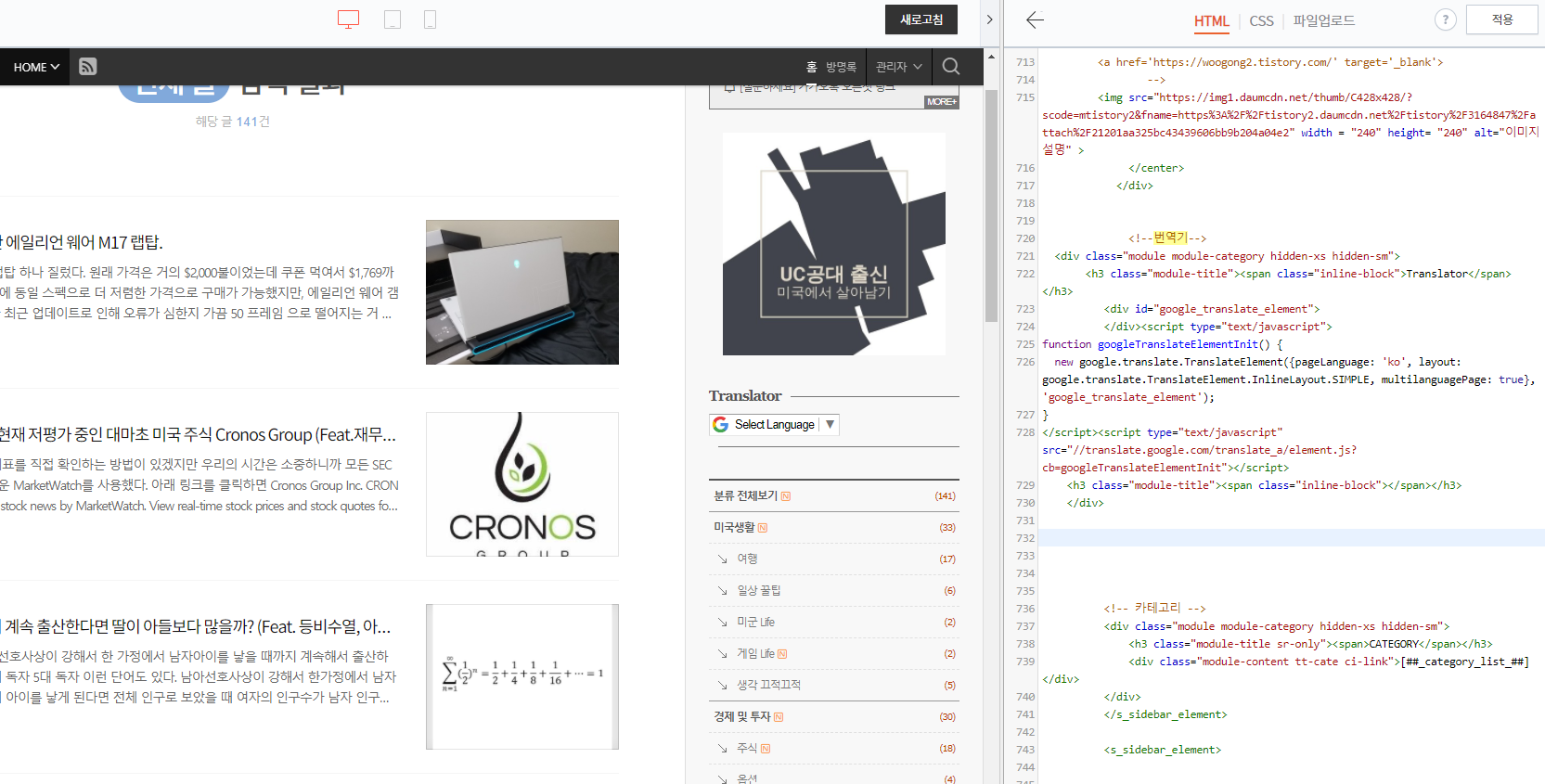This screenshot has width=1545, height=784.
Task: Expand the 관리자 dropdown
Action: pyautogui.click(x=898, y=67)
